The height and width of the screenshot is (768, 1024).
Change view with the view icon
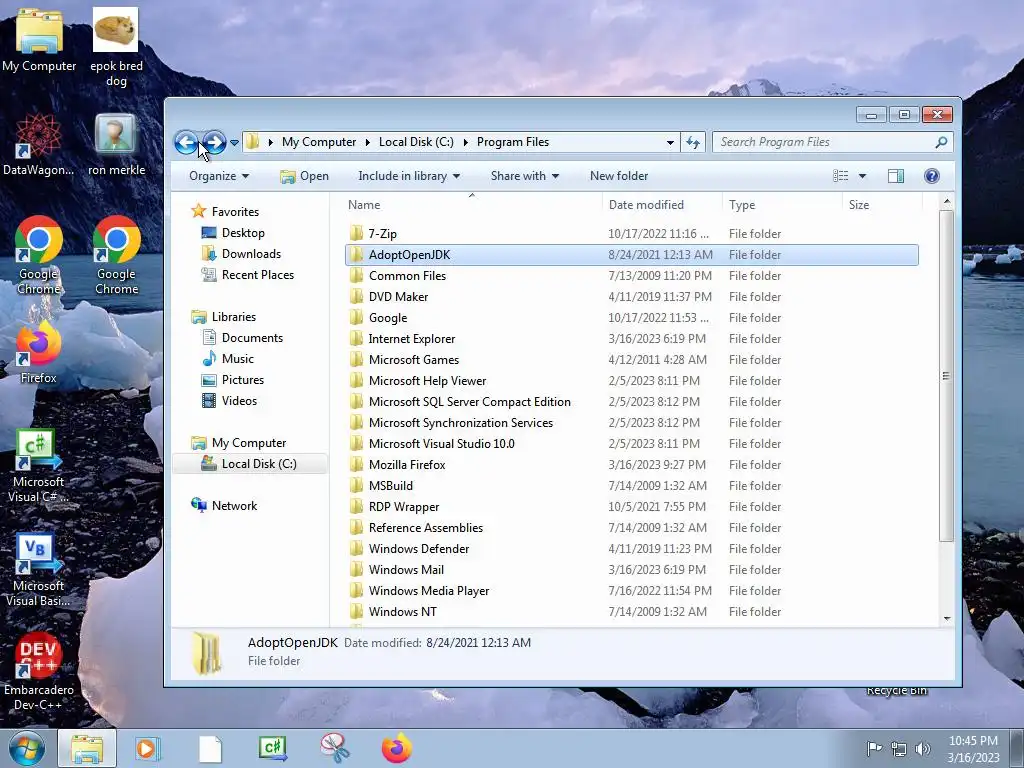tap(840, 176)
